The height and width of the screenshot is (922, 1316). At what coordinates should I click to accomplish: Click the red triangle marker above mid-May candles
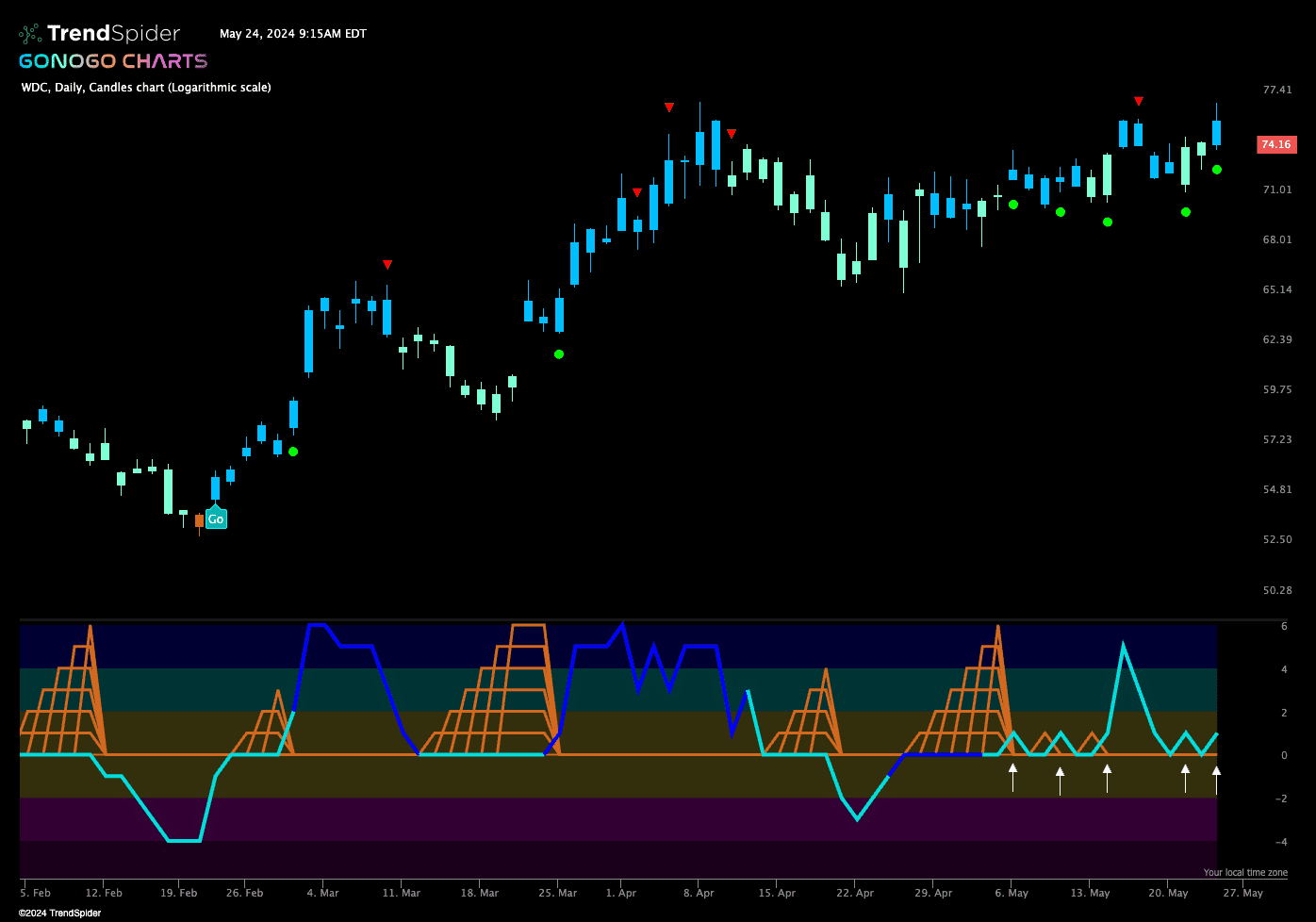click(x=1139, y=101)
